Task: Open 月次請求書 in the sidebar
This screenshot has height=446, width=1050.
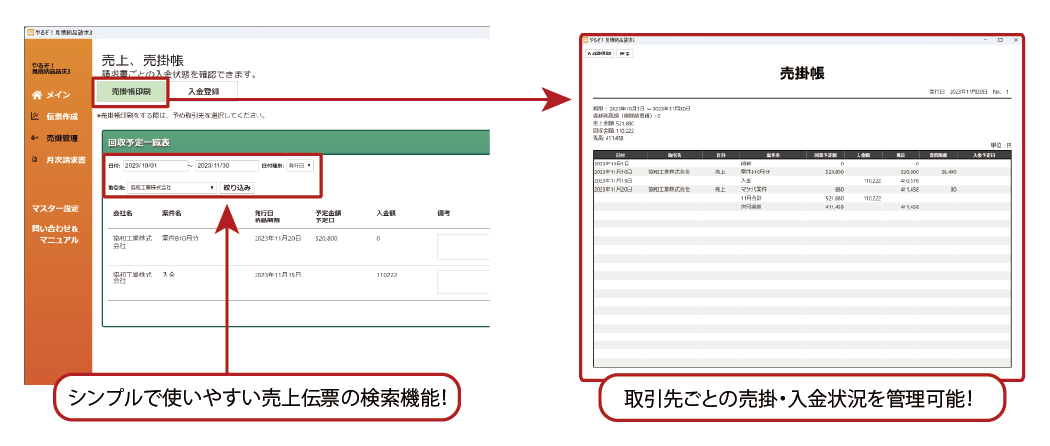Action: pos(66,161)
